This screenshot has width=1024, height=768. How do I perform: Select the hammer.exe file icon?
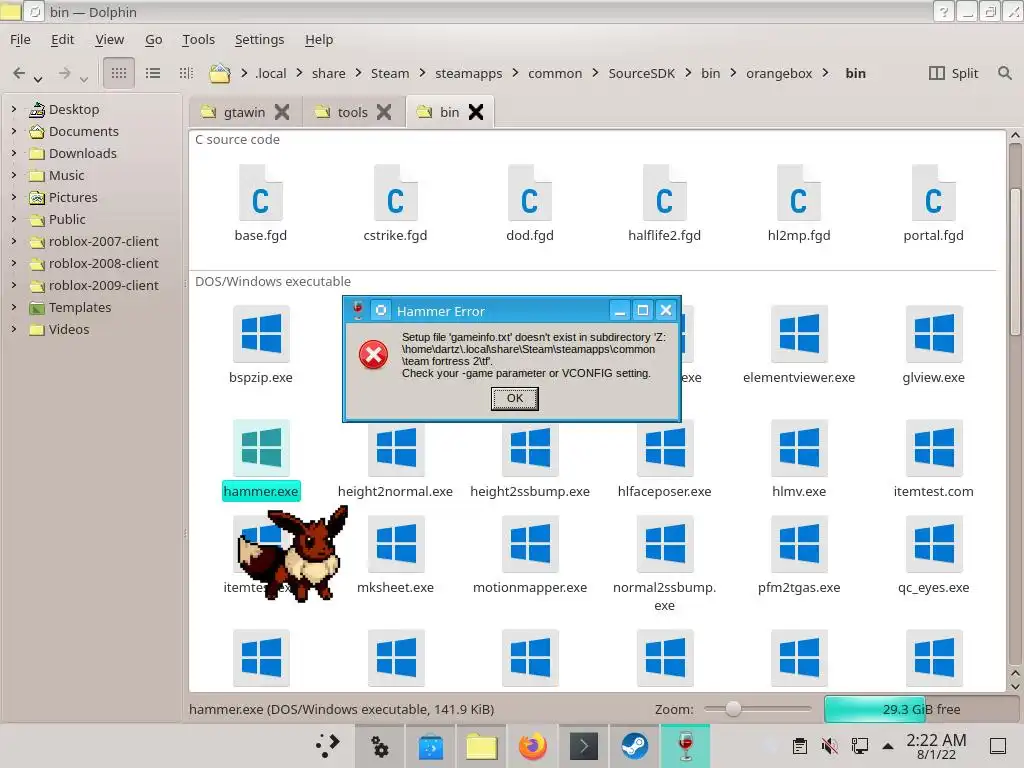(x=261, y=447)
